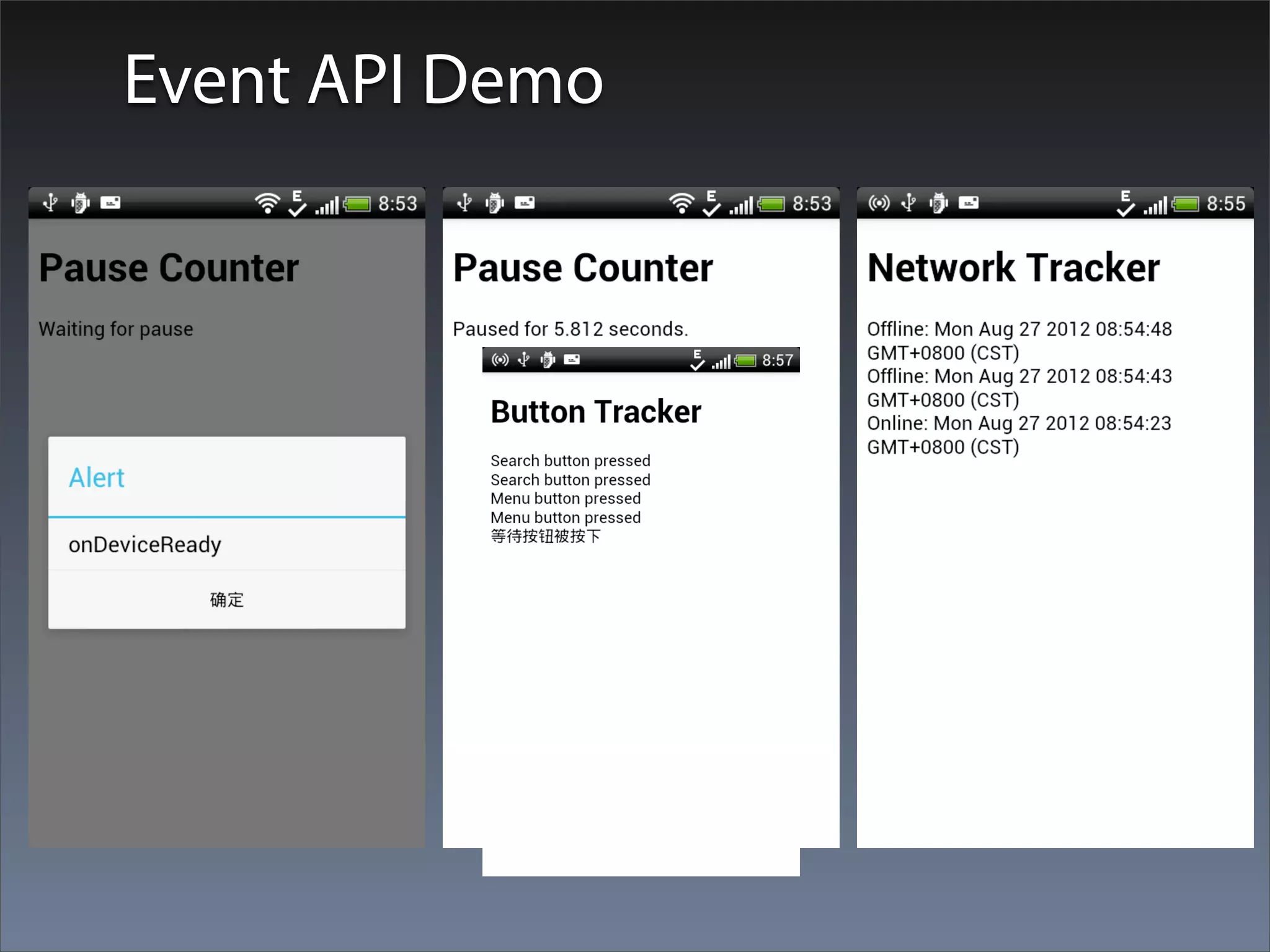Click hotspot icon in Button Tracker status bar
Image resolution: width=1270 pixels, height=952 pixels.
click(500, 359)
